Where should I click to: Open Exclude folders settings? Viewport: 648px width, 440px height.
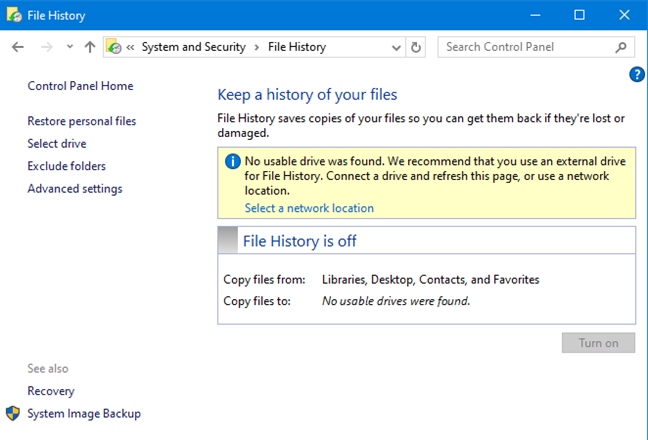tap(67, 166)
